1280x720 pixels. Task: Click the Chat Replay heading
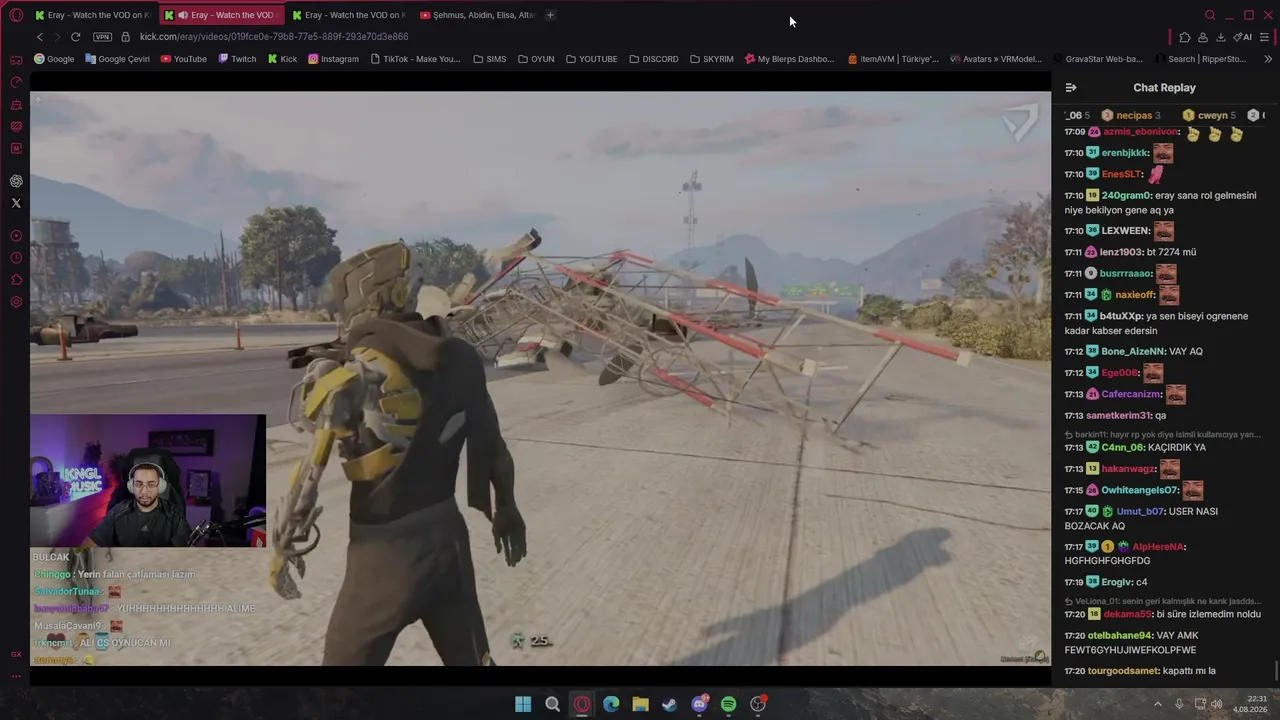[x=1164, y=88]
